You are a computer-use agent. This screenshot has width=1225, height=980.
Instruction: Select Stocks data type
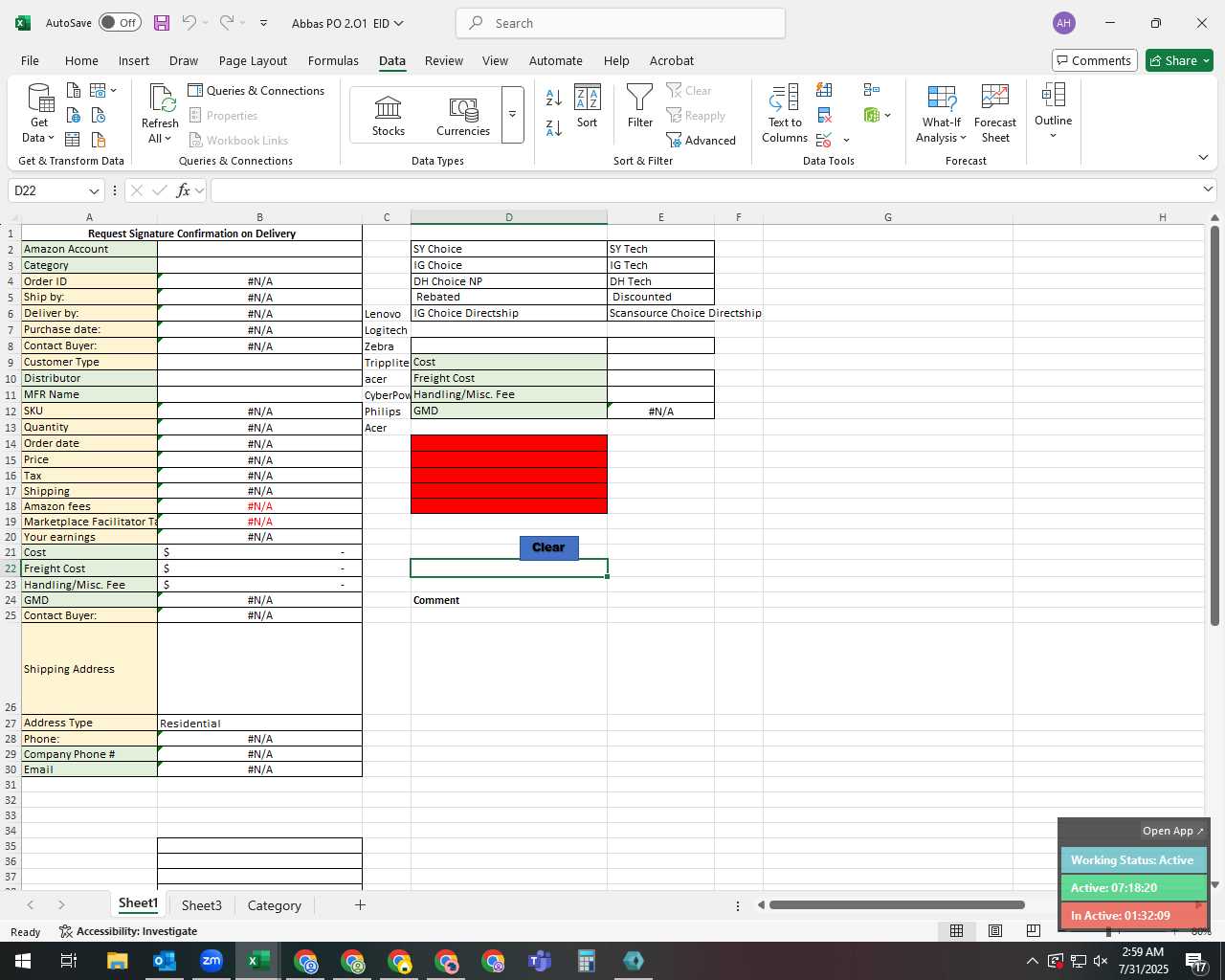(x=389, y=115)
